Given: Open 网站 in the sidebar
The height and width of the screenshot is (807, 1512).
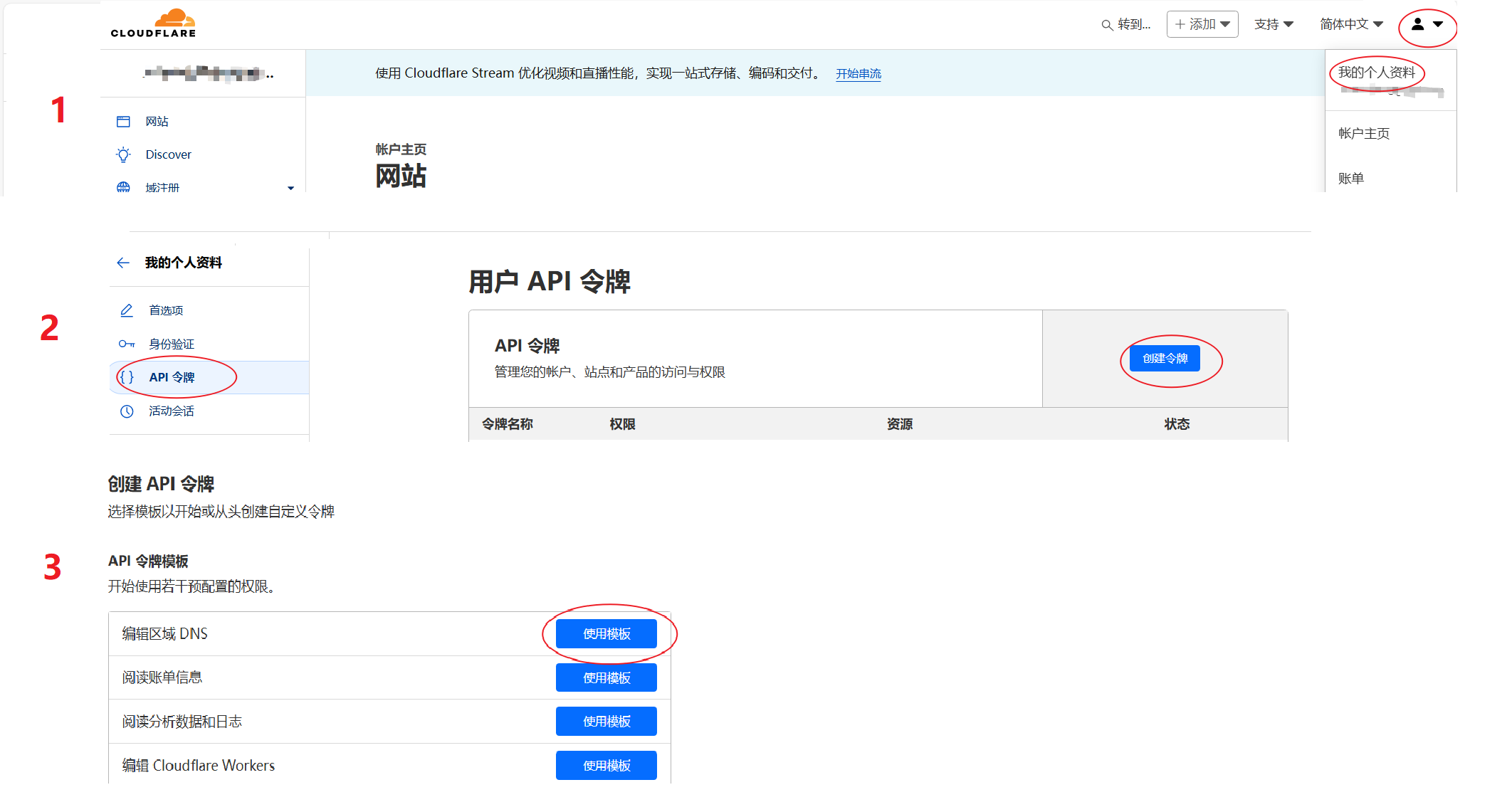Looking at the screenshot, I should (157, 122).
